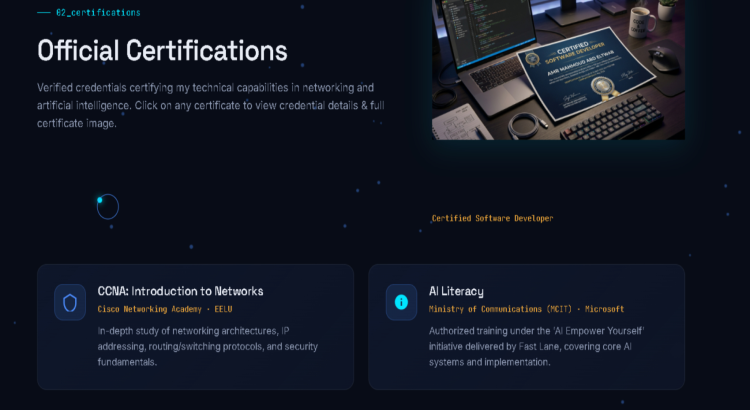
Task: Click the description starting 'Authorized training under'
Action: coord(537,346)
